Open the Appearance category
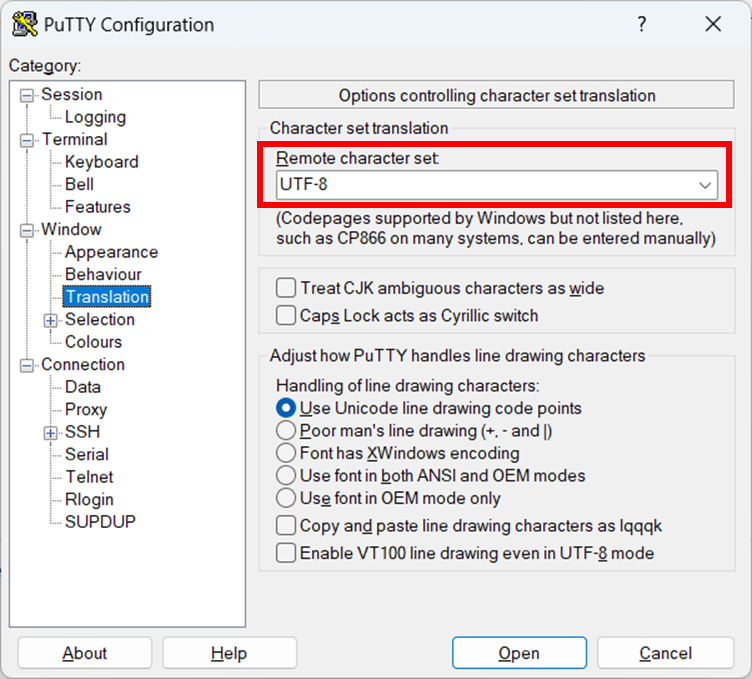 click(111, 252)
